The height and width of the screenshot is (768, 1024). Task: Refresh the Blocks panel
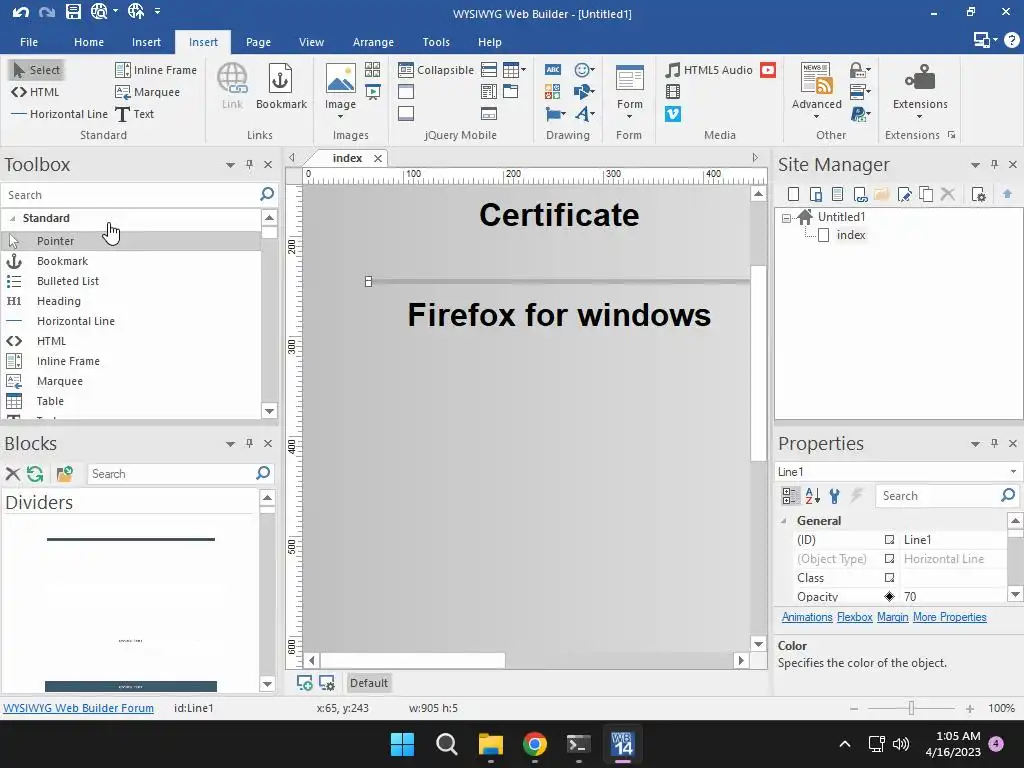point(35,473)
